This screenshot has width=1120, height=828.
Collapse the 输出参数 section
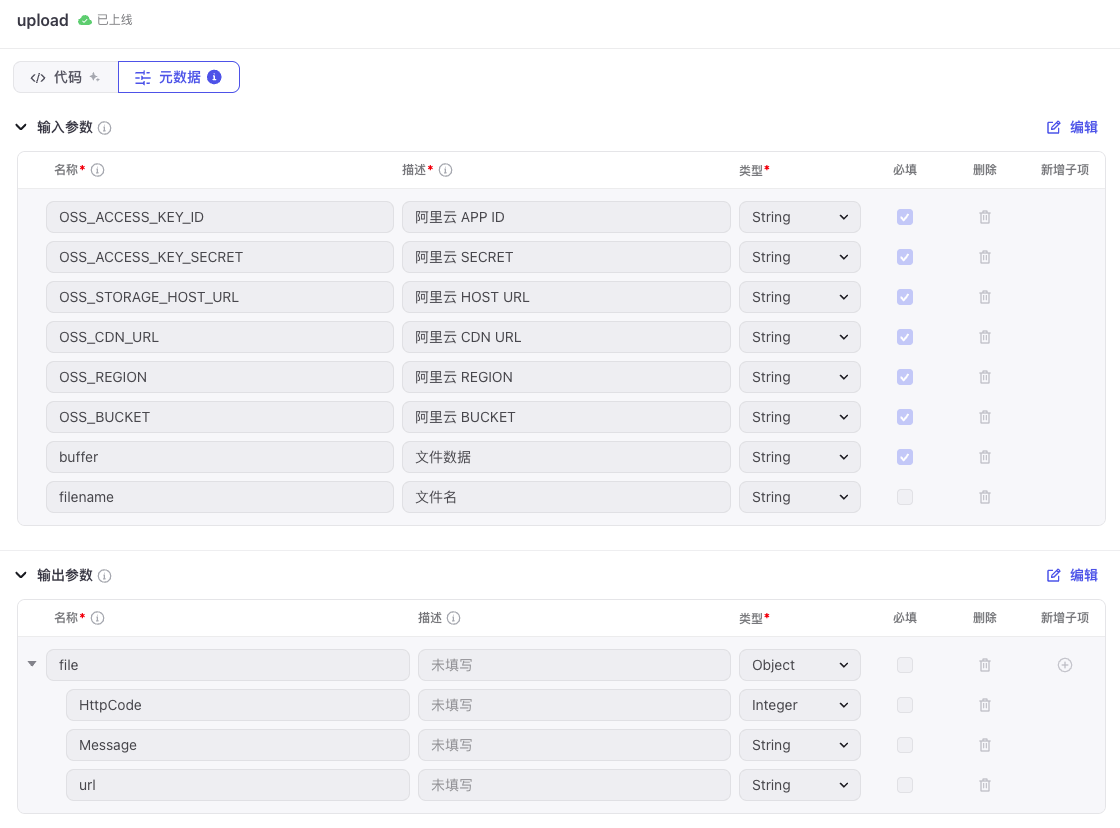(x=21, y=575)
